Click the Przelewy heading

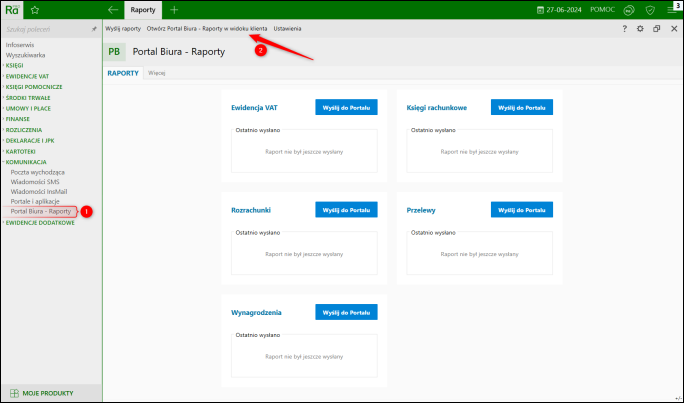tap(421, 210)
